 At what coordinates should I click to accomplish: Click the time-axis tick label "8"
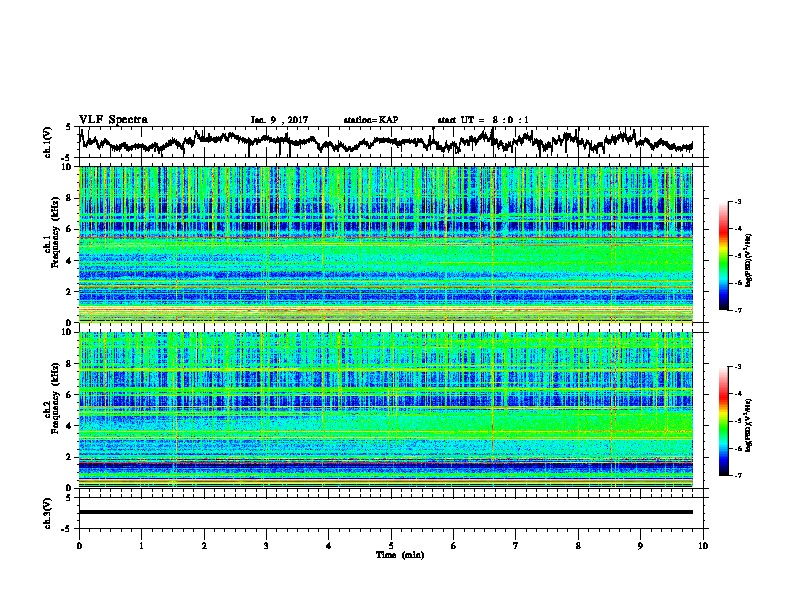pos(578,546)
